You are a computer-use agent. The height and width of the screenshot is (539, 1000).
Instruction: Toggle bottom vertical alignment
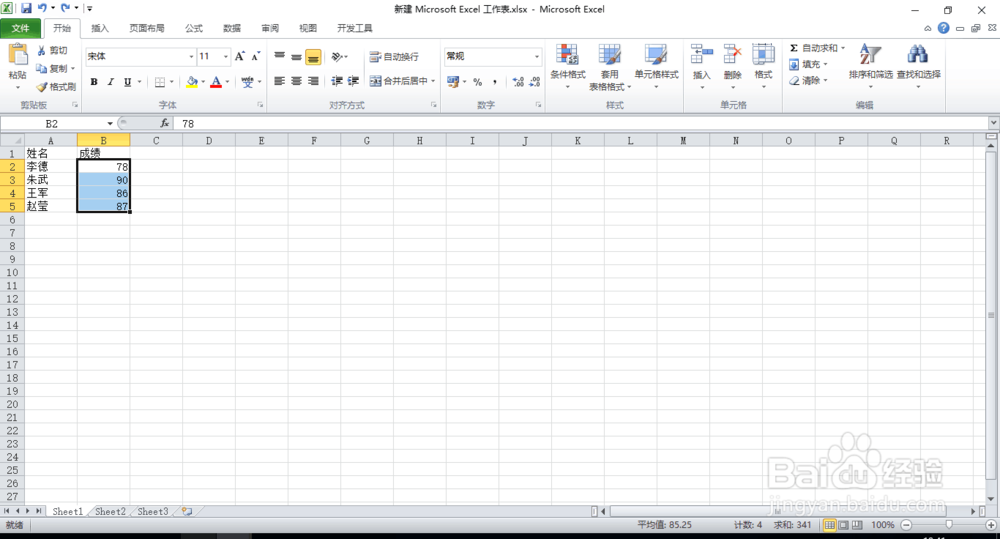313,57
